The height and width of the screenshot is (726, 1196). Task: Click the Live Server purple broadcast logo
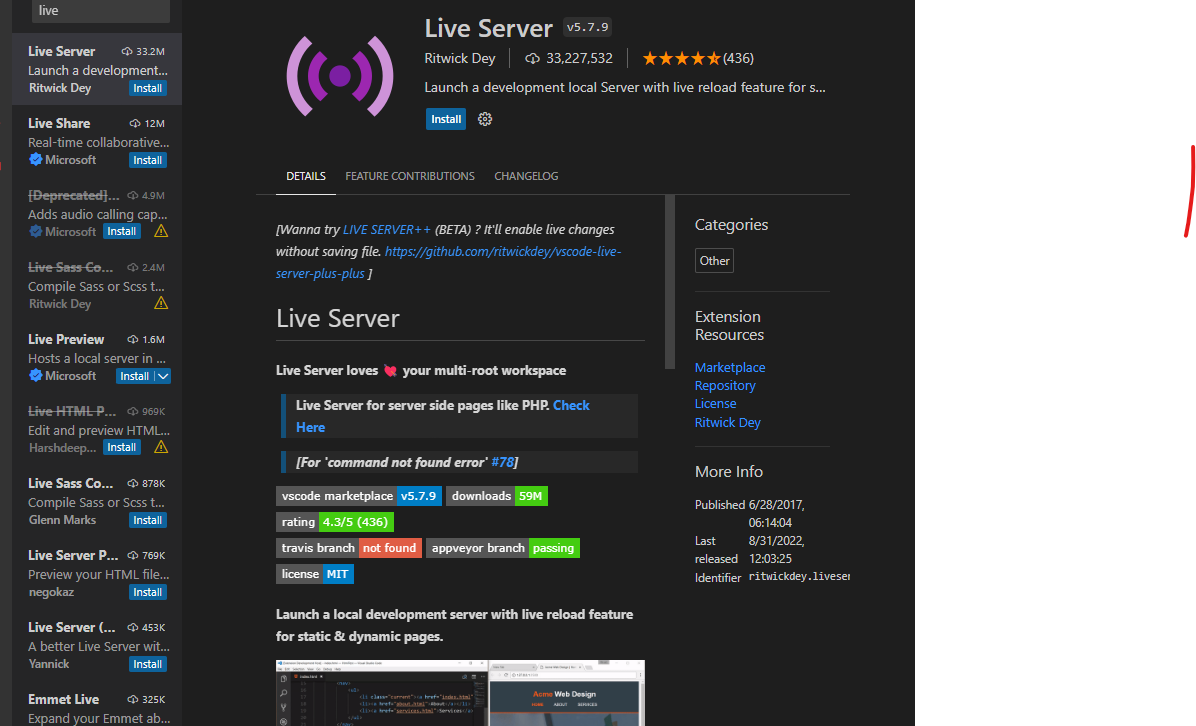tap(339, 75)
